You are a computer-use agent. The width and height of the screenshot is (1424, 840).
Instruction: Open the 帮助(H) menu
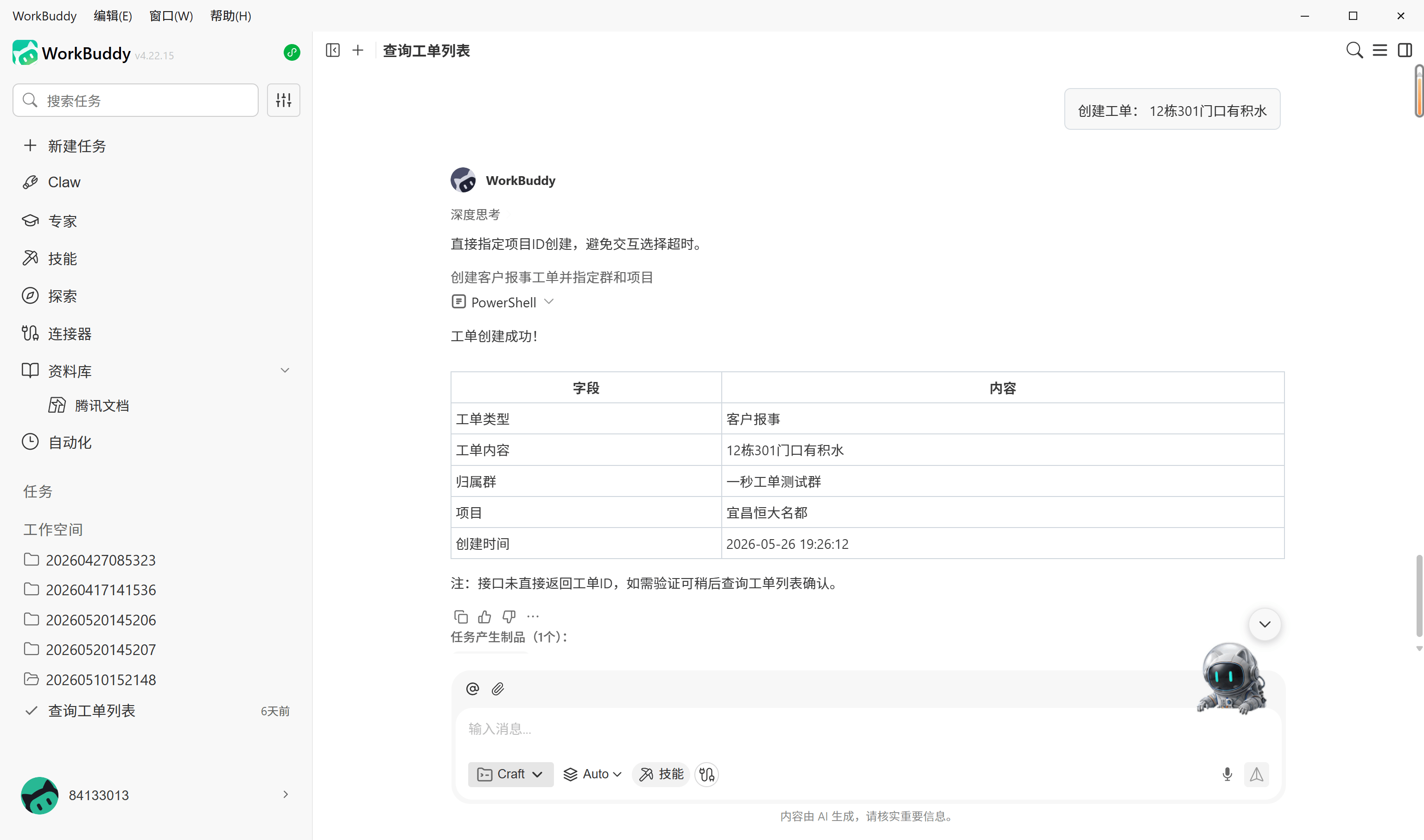click(230, 16)
